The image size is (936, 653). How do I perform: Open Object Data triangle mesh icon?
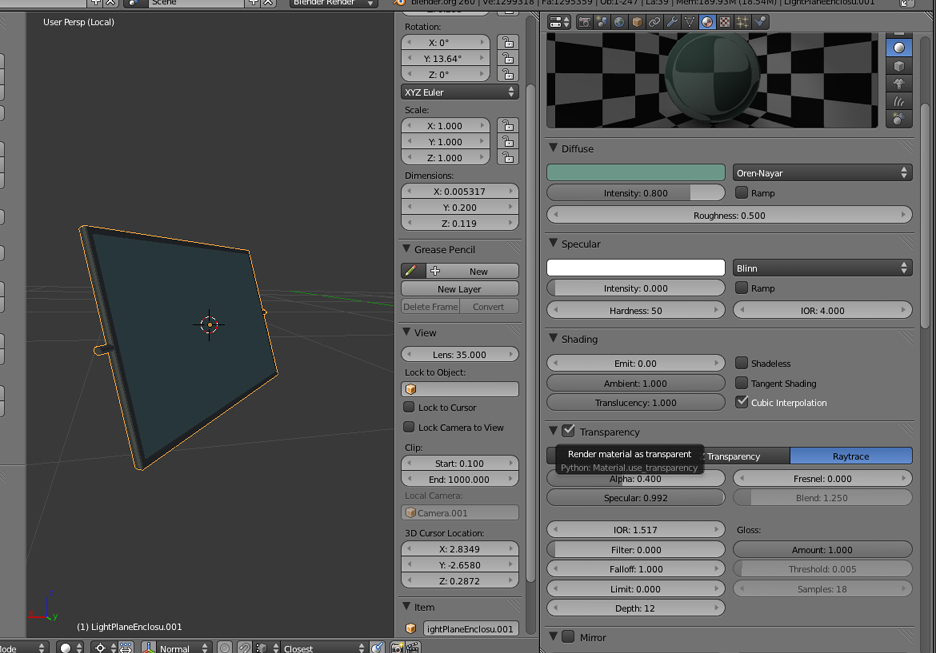click(689, 22)
